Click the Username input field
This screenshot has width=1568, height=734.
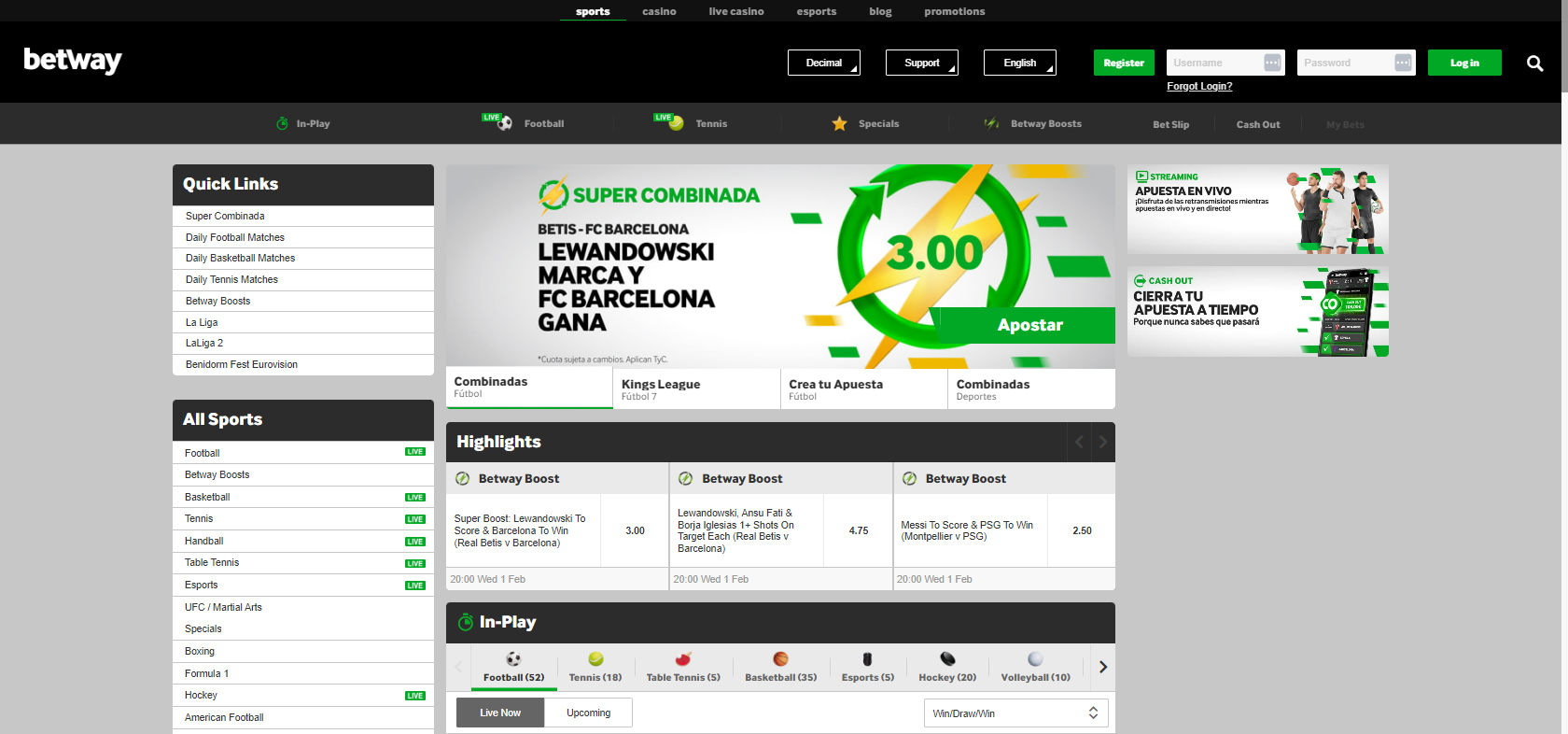(x=1225, y=63)
